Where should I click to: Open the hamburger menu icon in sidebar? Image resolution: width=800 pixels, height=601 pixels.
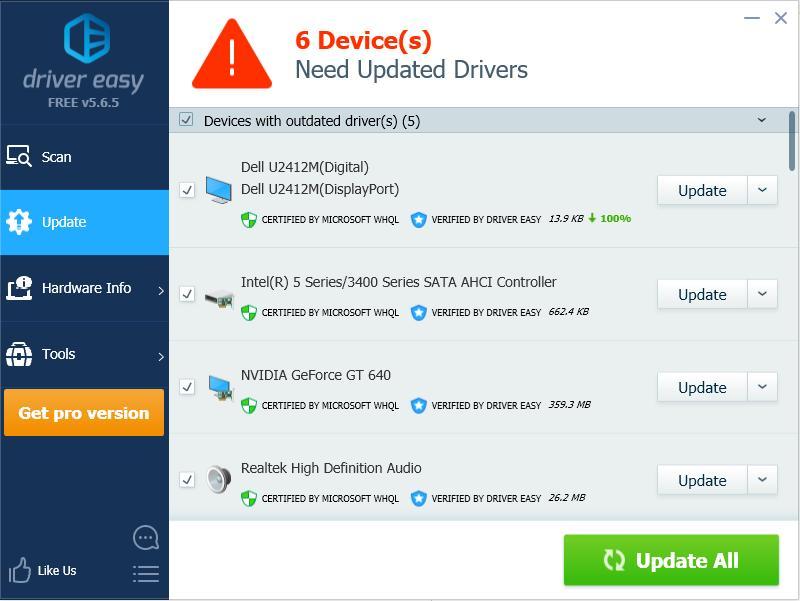tap(146, 573)
